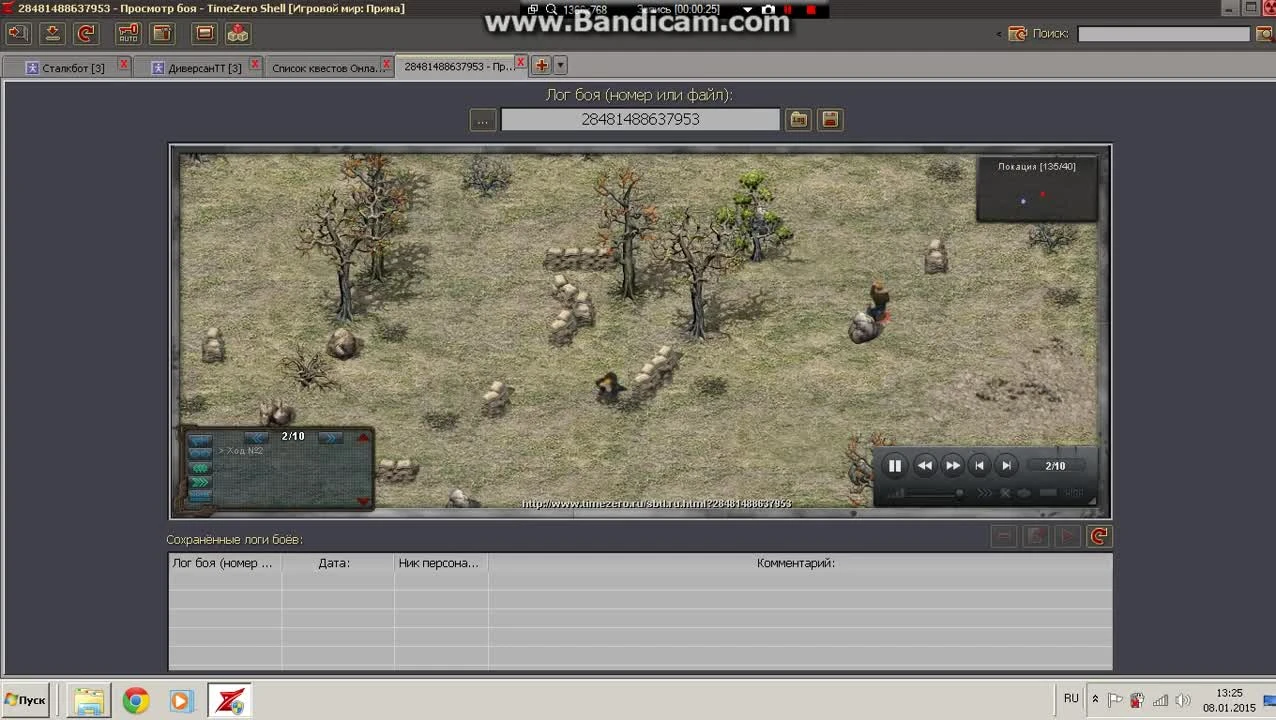Click the Лог боя column header

[225, 563]
